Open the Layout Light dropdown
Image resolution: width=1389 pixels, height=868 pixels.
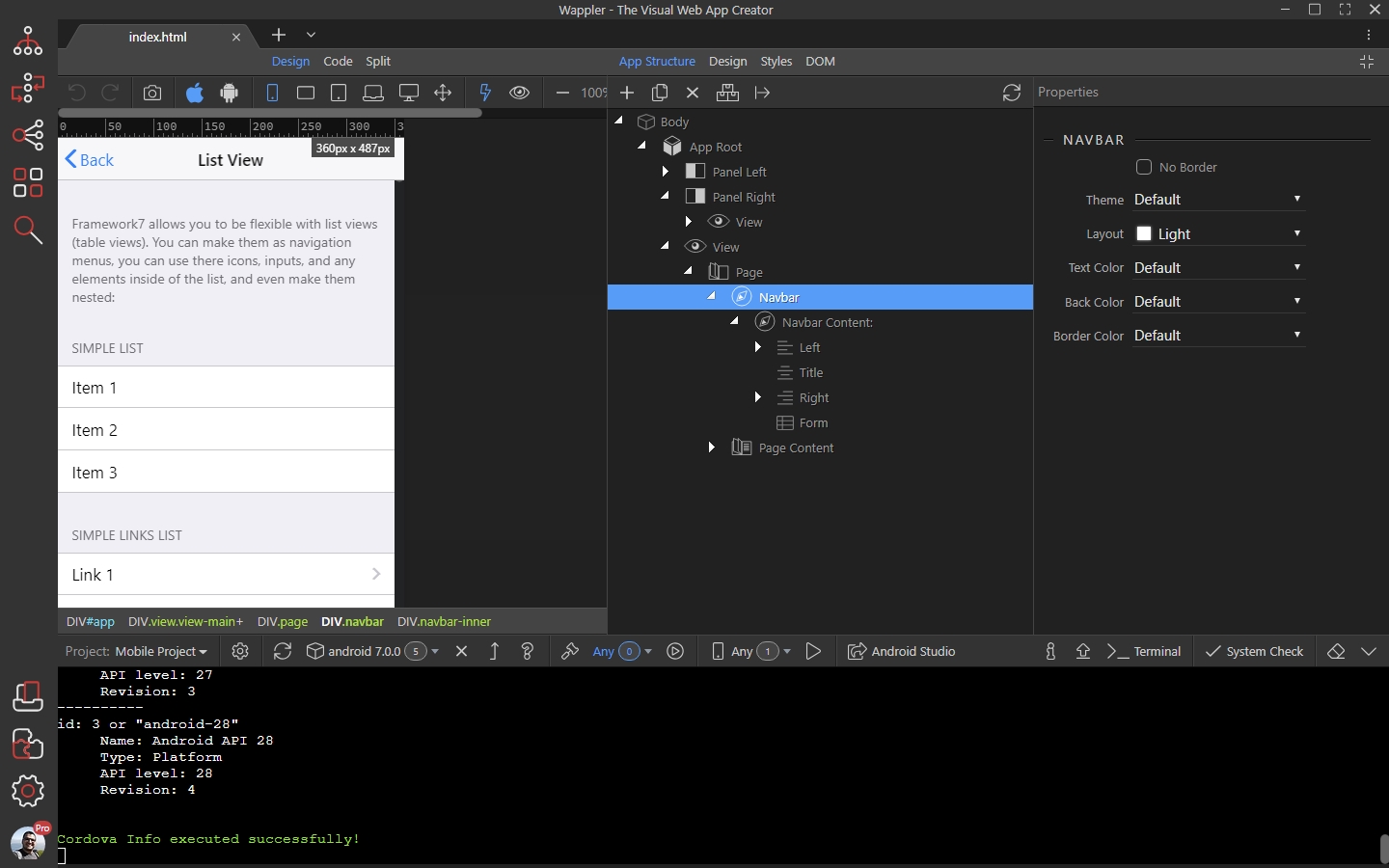coord(1218,233)
